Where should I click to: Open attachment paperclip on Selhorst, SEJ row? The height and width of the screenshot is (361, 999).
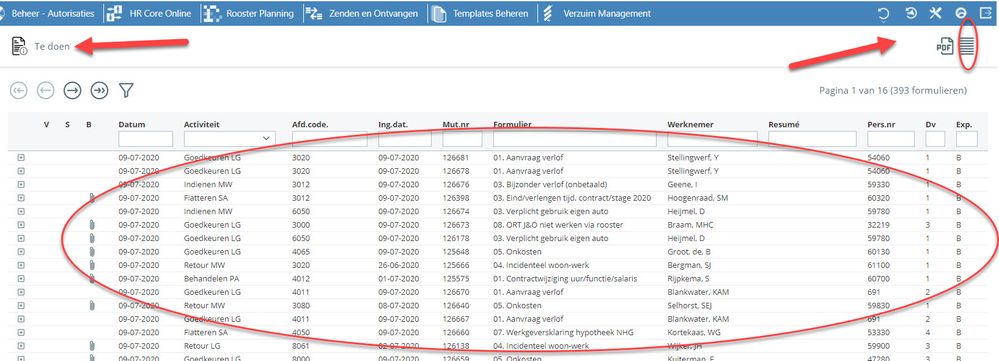pyautogui.click(x=92, y=306)
